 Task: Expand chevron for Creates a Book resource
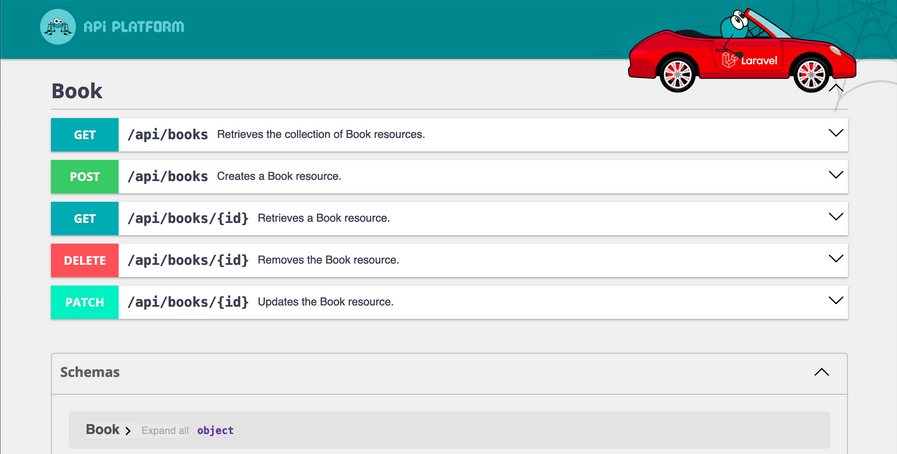click(836, 175)
